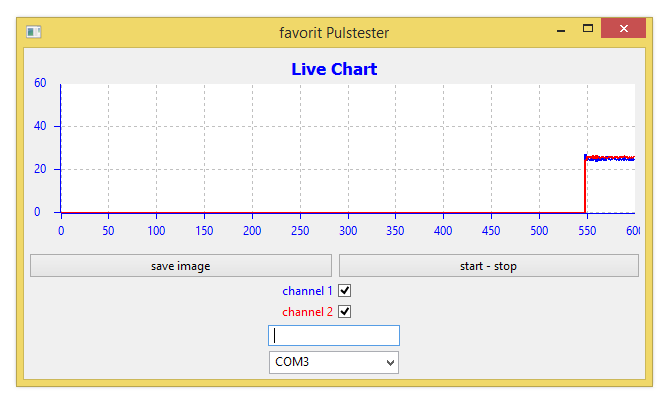The height and width of the screenshot is (404, 670).
Task: Click the x-axis label 550
Action: pos(587,231)
